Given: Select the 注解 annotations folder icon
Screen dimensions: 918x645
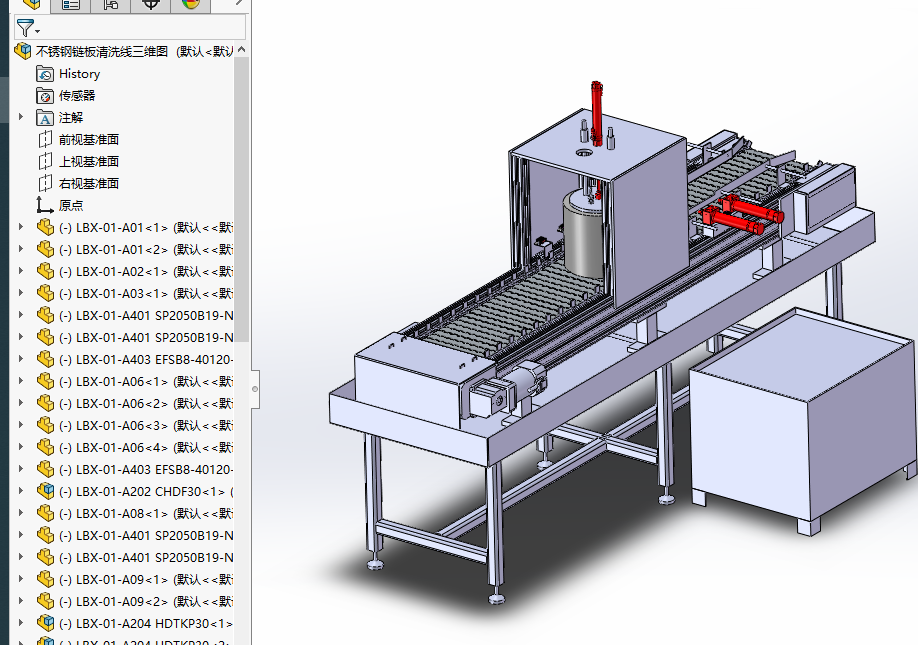Looking at the screenshot, I should (x=45, y=118).
